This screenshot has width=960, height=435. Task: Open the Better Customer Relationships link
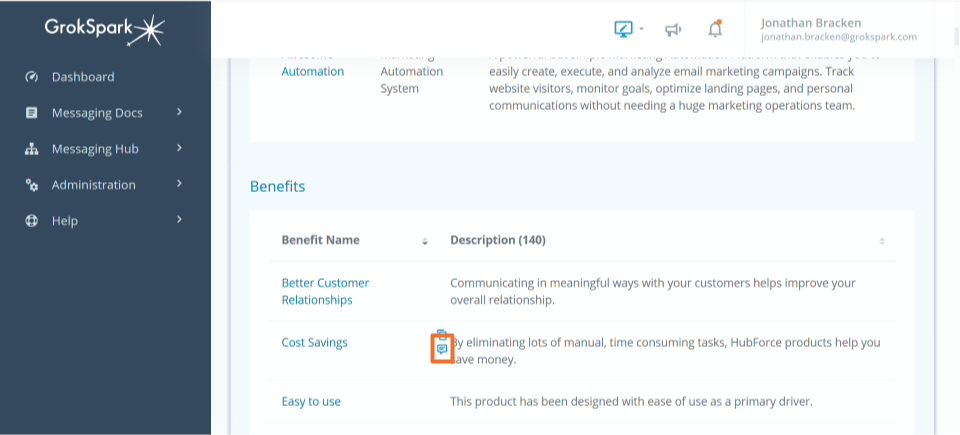tap(325, 292)
